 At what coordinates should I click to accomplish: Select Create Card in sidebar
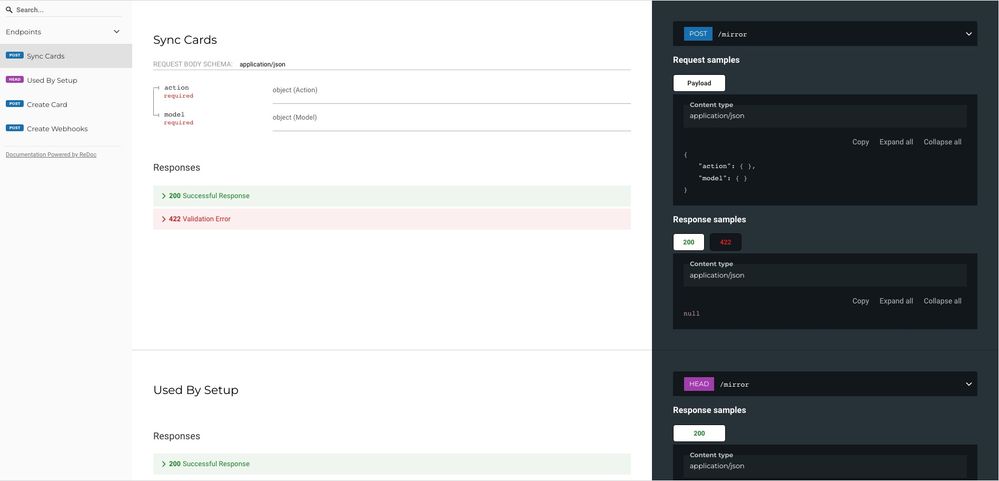point(66,104)
